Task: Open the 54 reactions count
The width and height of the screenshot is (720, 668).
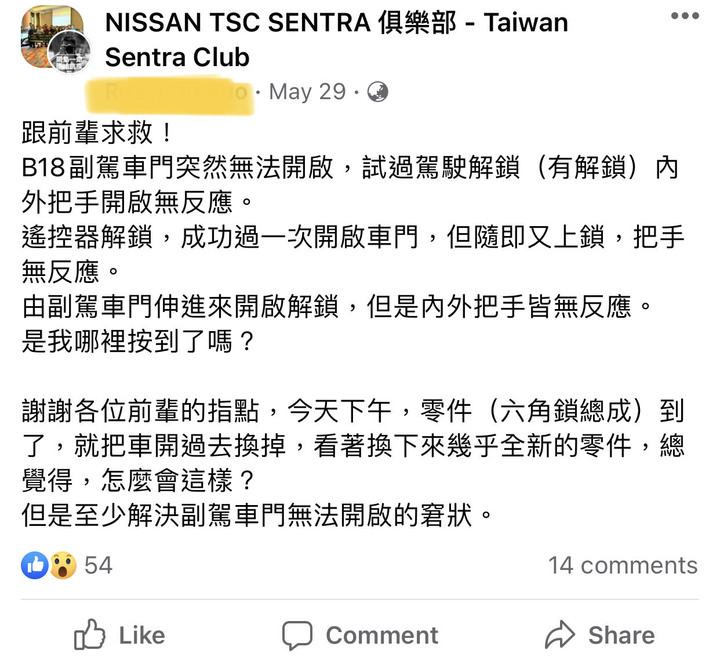Action: coord(98,565)
